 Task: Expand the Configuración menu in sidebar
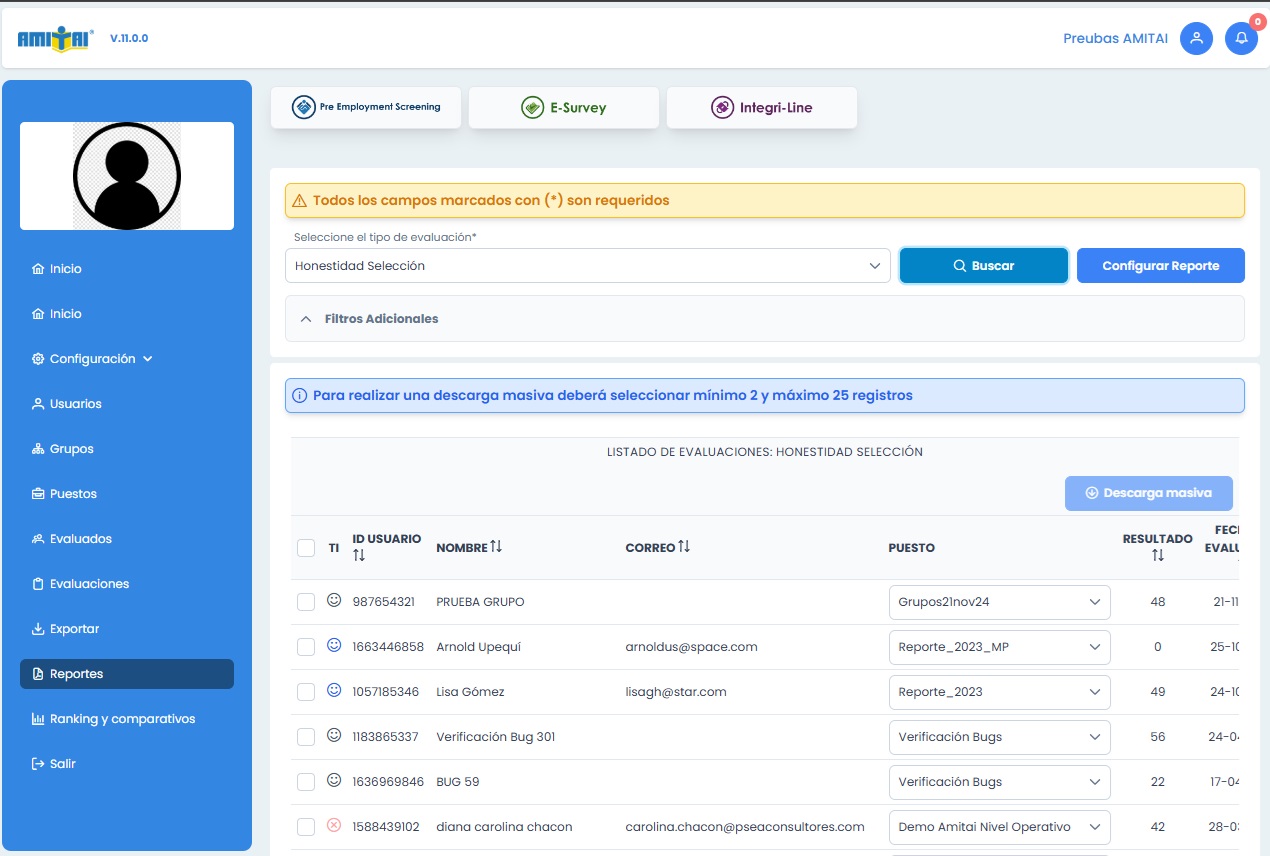click(92, 359)
